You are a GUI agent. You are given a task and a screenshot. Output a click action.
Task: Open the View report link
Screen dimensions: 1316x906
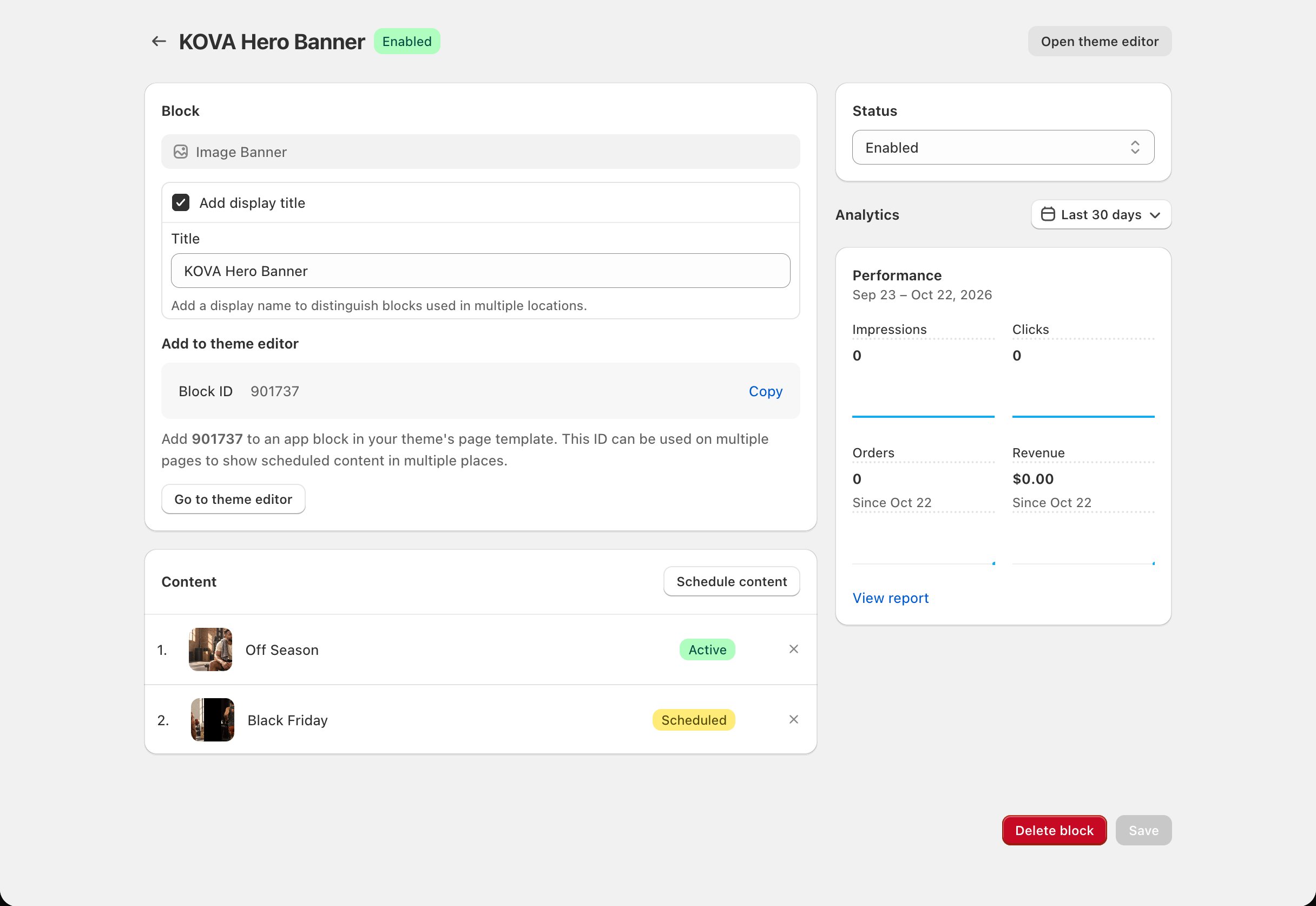890,598
